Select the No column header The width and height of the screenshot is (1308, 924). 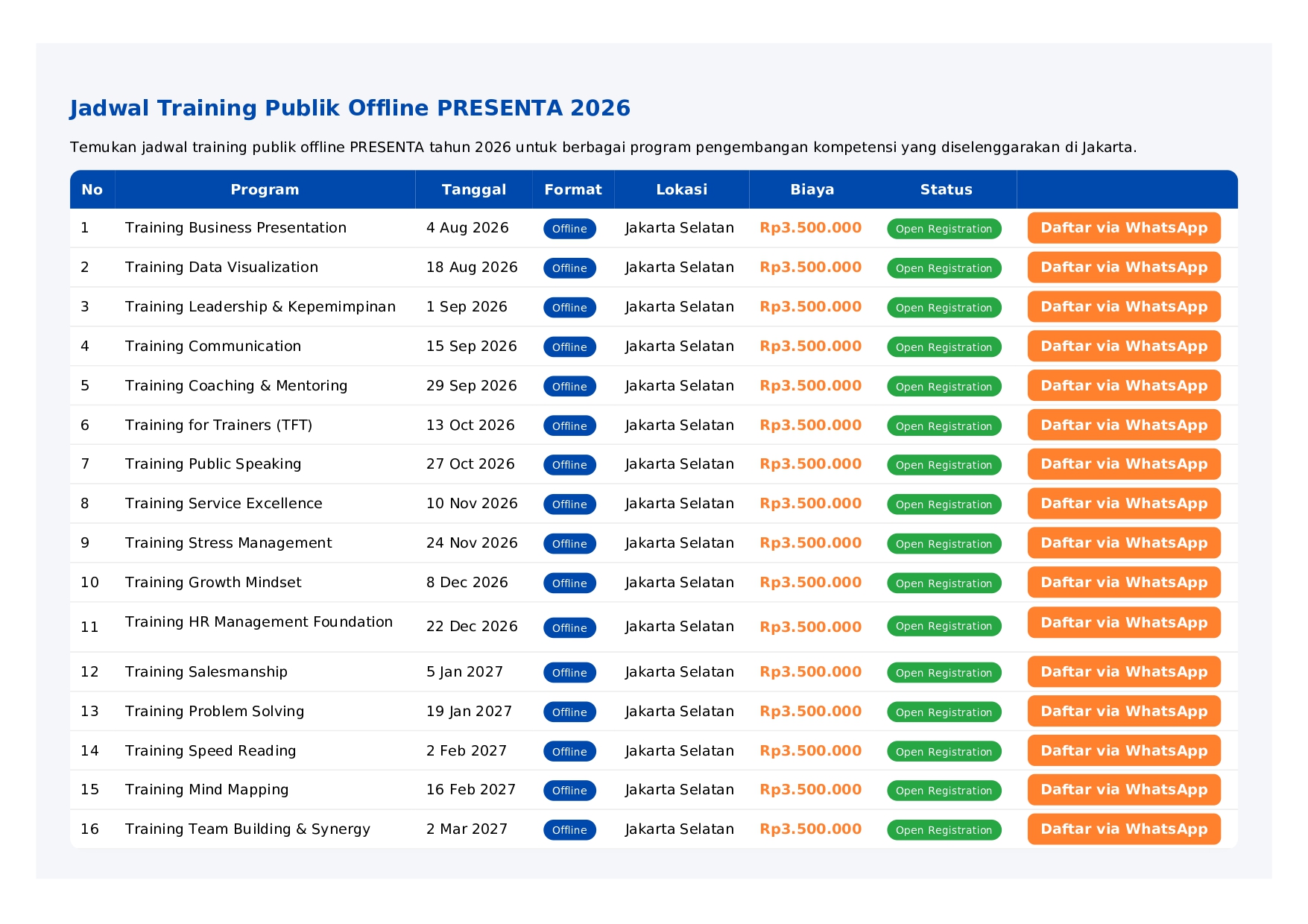[92, 190]
